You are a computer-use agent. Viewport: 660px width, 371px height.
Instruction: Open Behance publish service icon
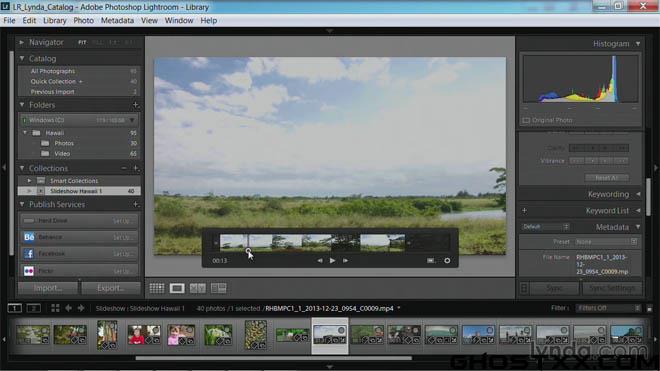[x=29, y=237]
